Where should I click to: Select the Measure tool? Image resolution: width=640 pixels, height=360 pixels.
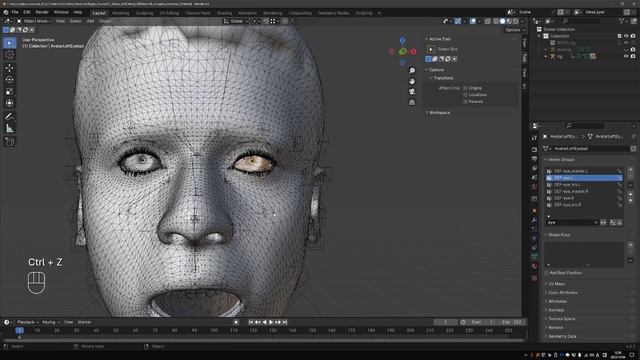click(9, 129)
